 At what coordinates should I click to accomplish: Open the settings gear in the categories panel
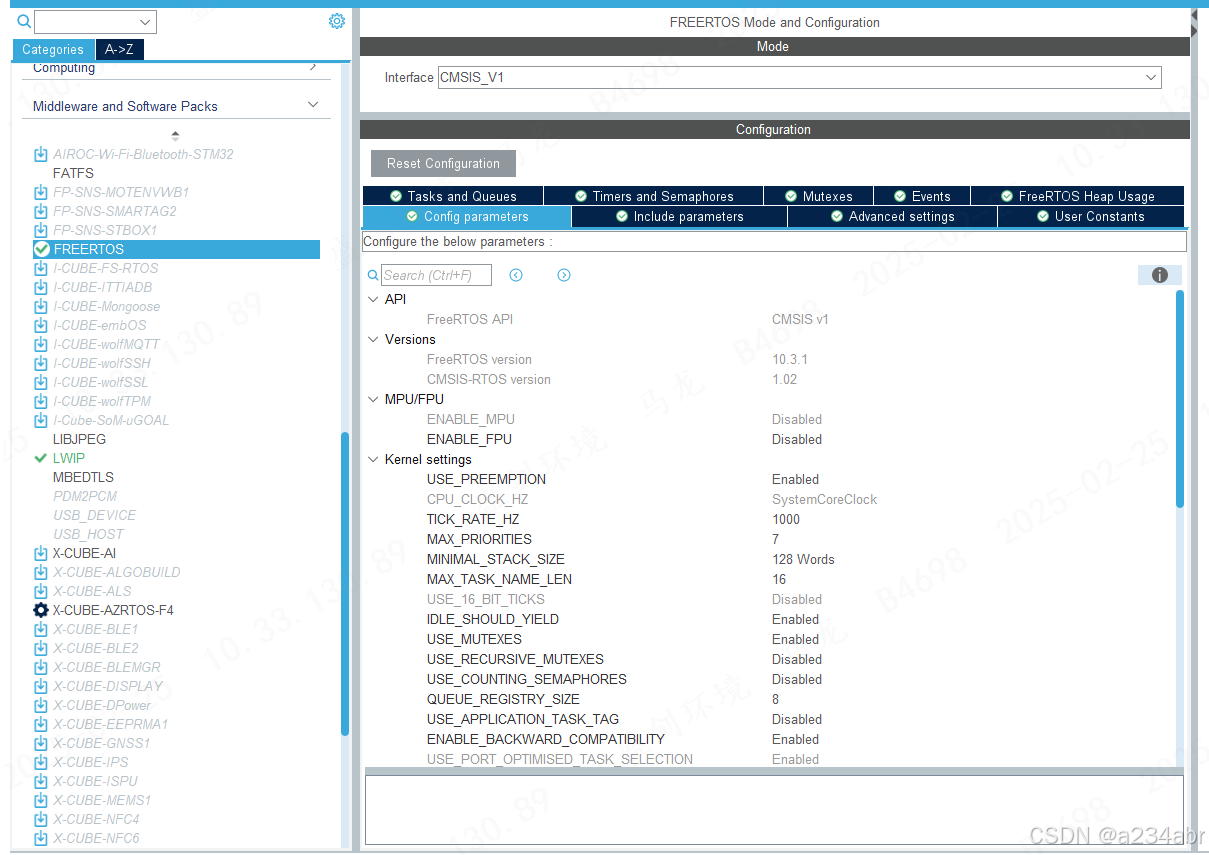click(x=337, y=21)
